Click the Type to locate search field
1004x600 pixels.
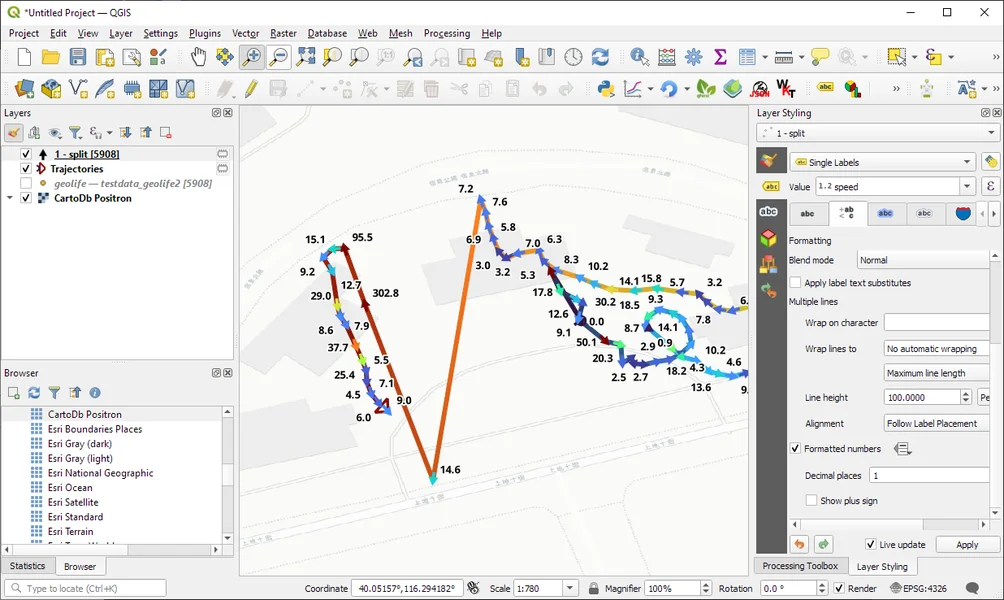86,588
